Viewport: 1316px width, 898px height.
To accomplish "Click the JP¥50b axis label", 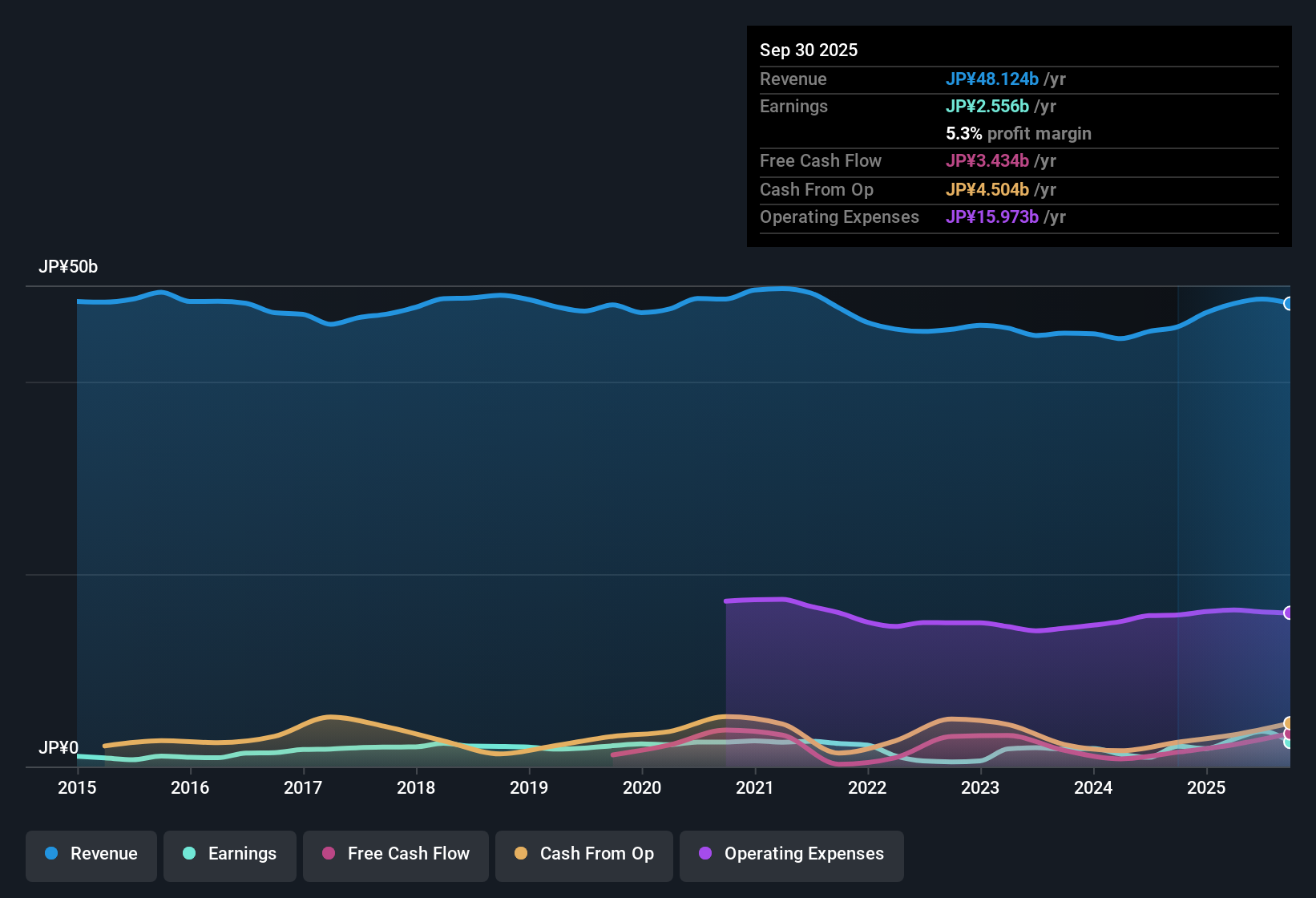I will tap(69, 266).
